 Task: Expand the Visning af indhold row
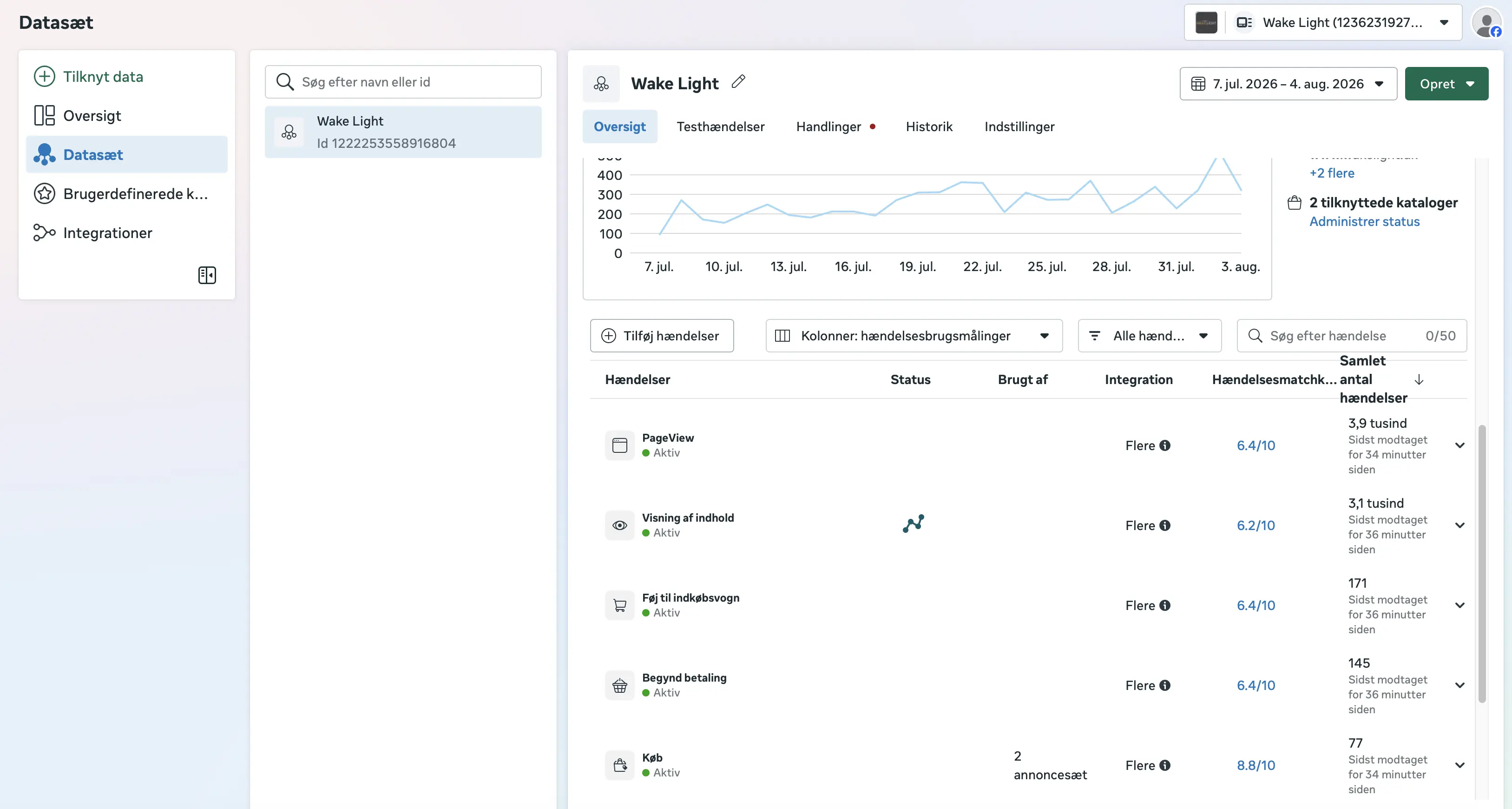1460,525
